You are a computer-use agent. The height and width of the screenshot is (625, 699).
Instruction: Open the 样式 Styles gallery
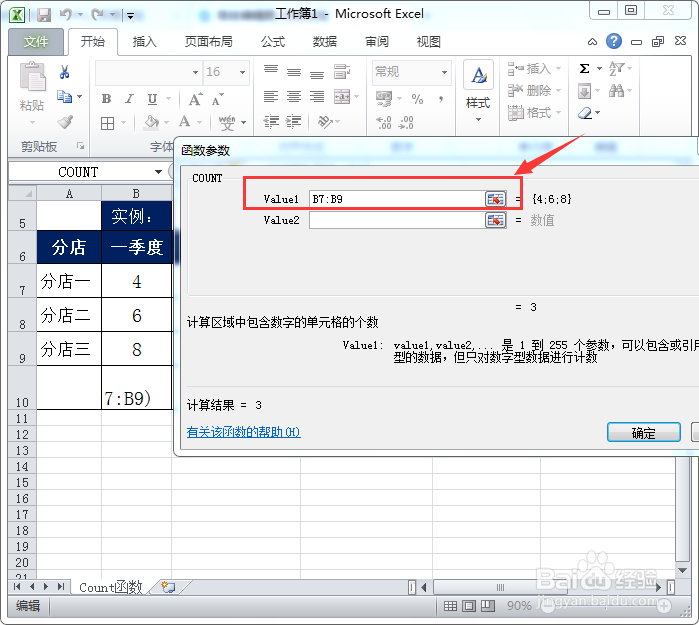[478, 92]
